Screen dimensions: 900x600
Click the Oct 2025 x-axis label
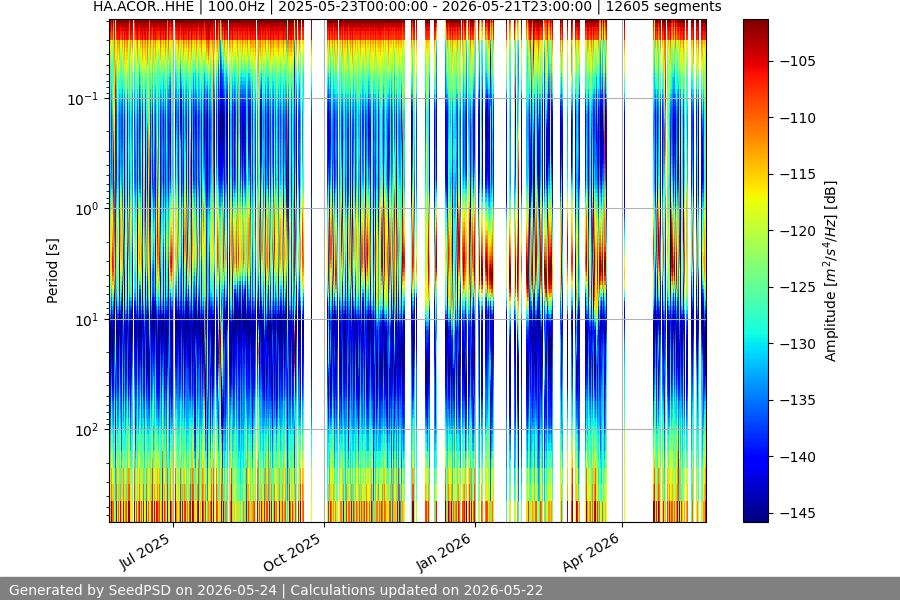[x=293, y=552]
